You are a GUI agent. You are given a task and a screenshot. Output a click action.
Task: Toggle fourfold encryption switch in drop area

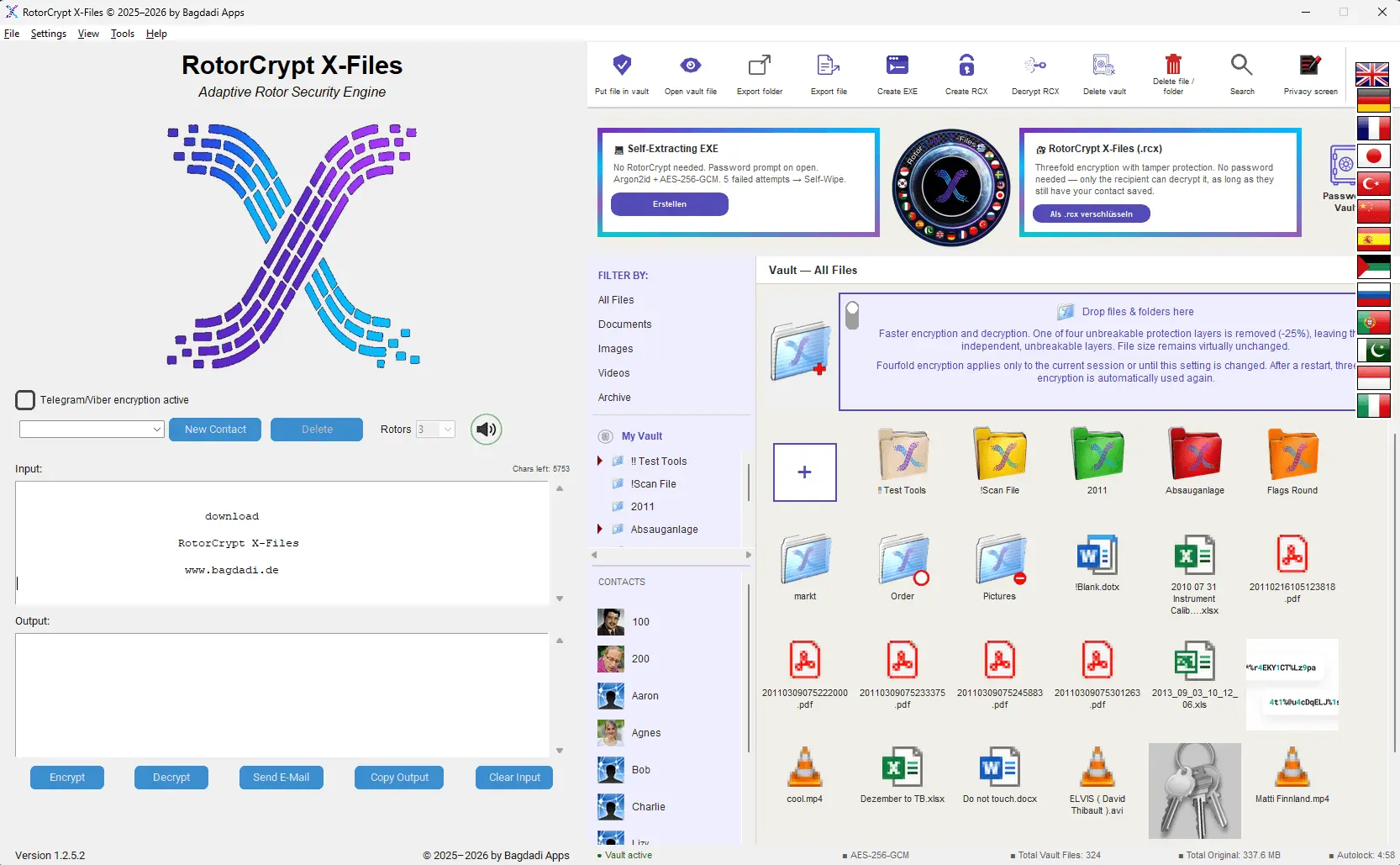[x=852, y=315]
